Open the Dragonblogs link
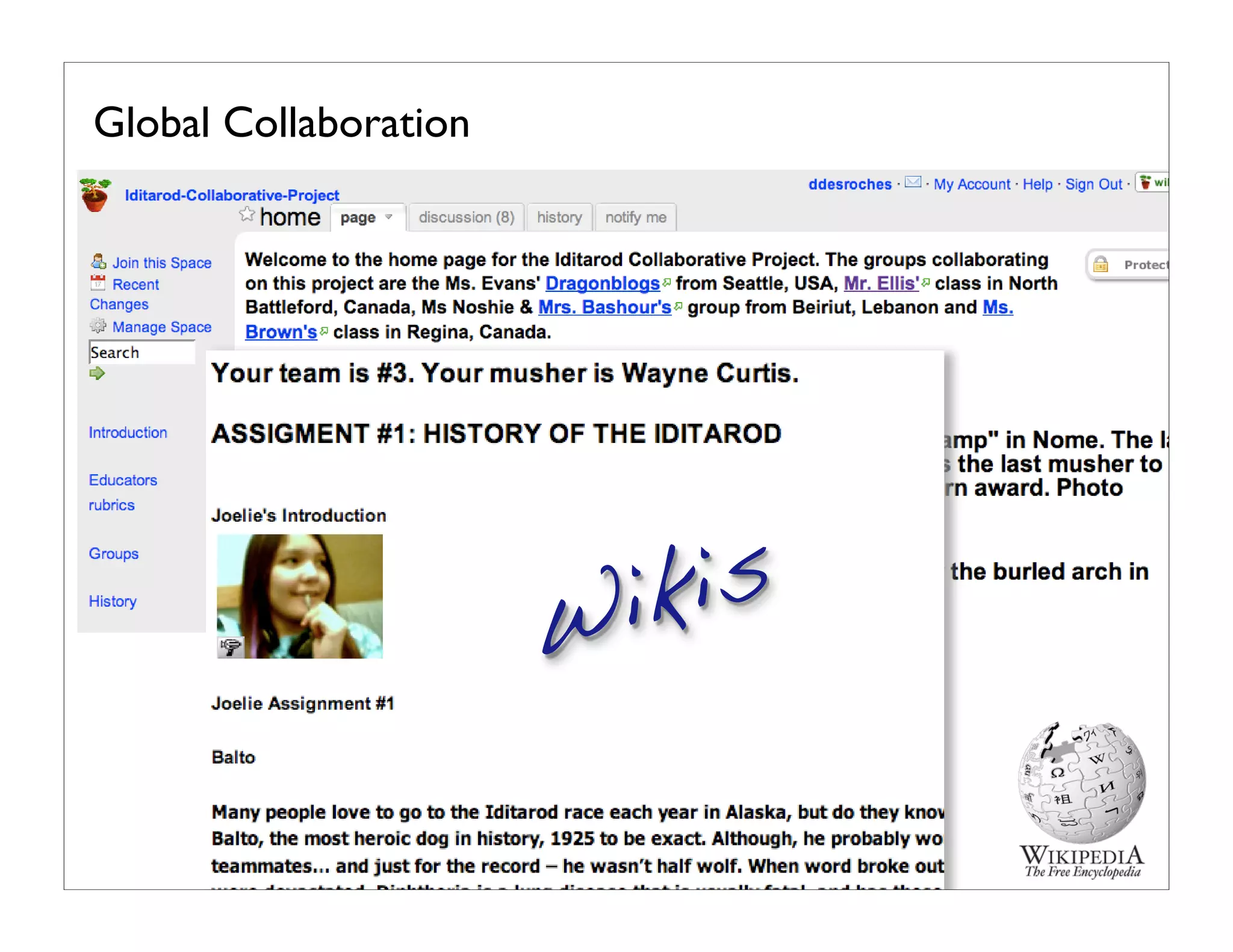Viewport: 1233px width, 952px height. pyautogui.click(x=602, y=283)
